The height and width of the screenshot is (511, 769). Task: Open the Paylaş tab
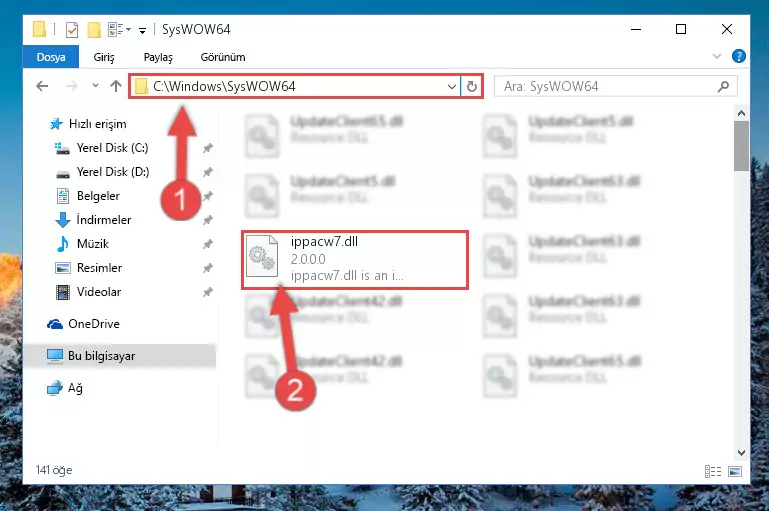click(158, 57)
